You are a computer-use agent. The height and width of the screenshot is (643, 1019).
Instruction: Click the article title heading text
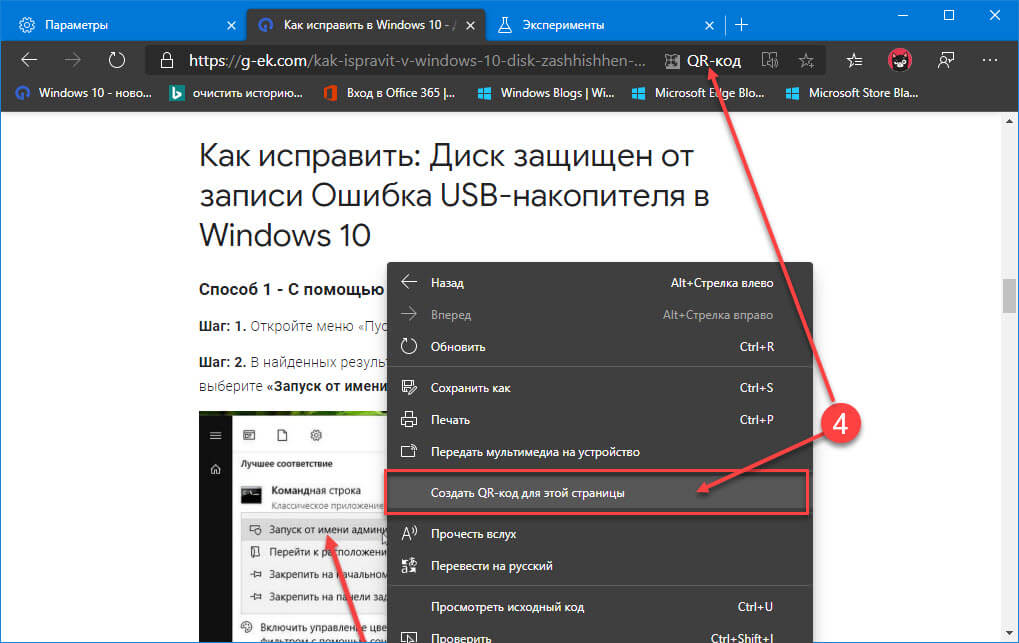[454, 195]
